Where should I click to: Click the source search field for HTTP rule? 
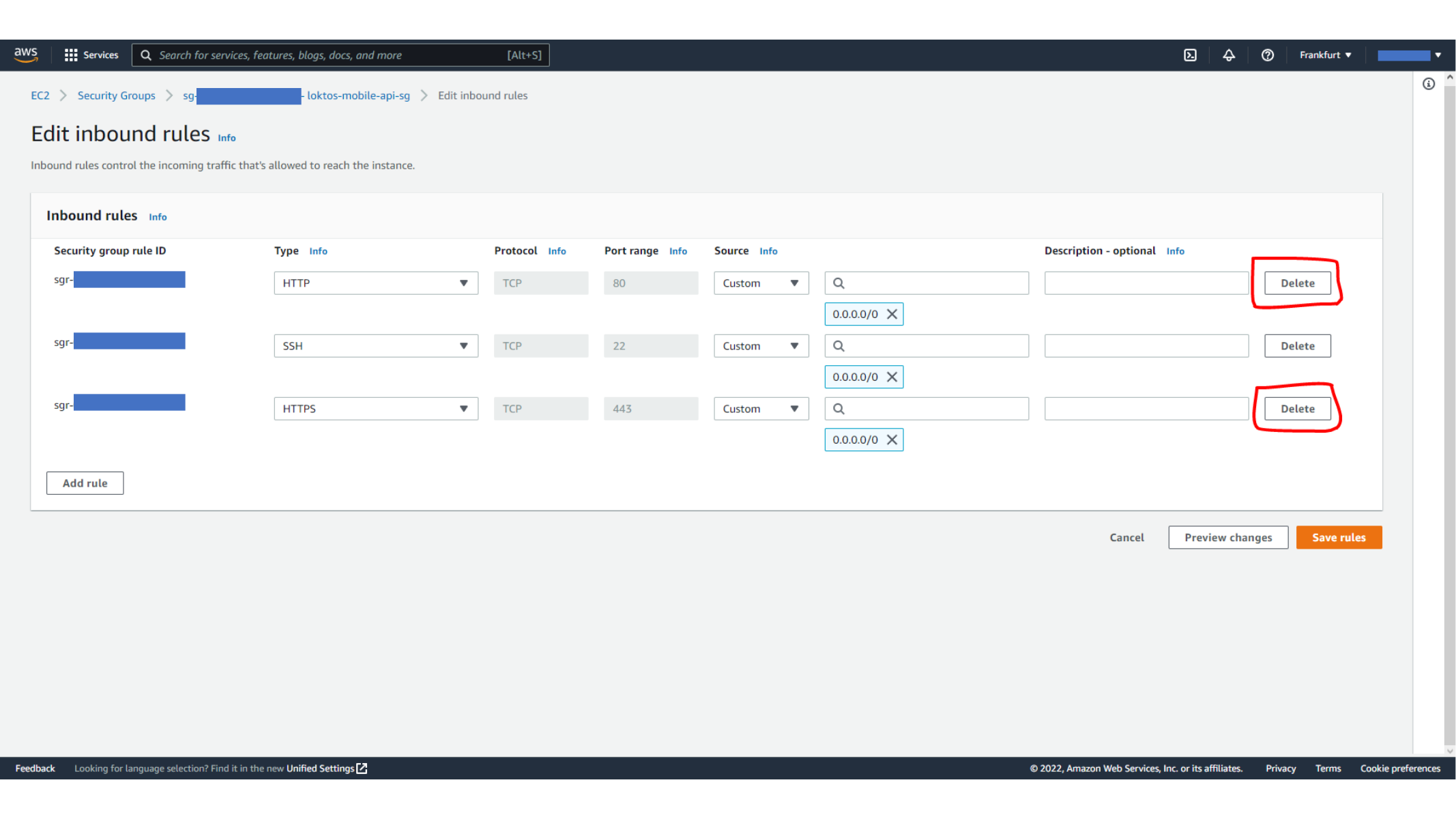[927, 283]
